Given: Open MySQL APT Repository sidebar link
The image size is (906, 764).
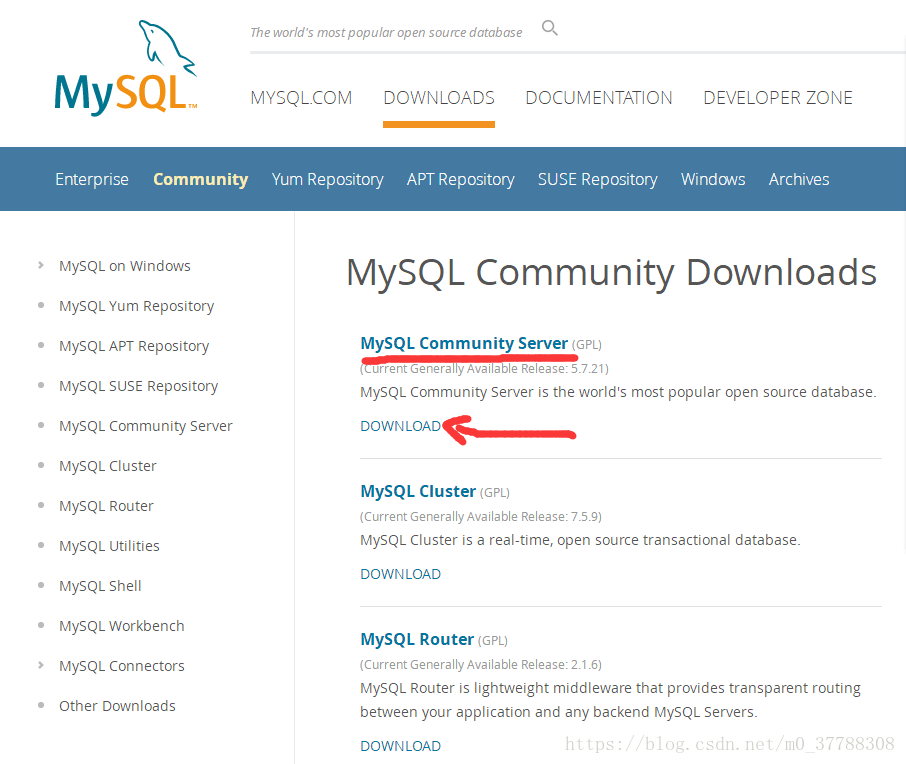Looking at the screenshot, I should point(134,346).
